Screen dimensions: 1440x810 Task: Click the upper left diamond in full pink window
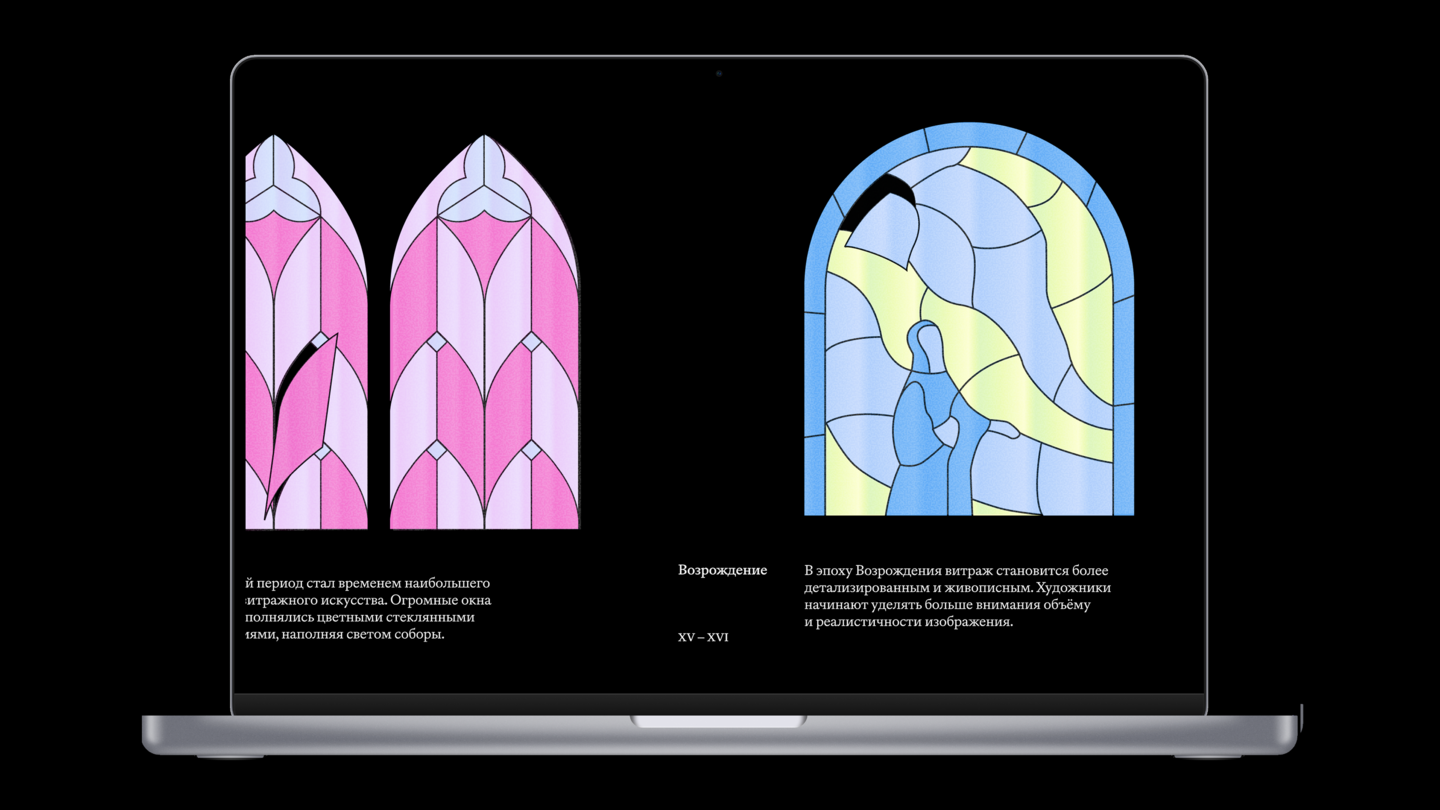[437, 343]
